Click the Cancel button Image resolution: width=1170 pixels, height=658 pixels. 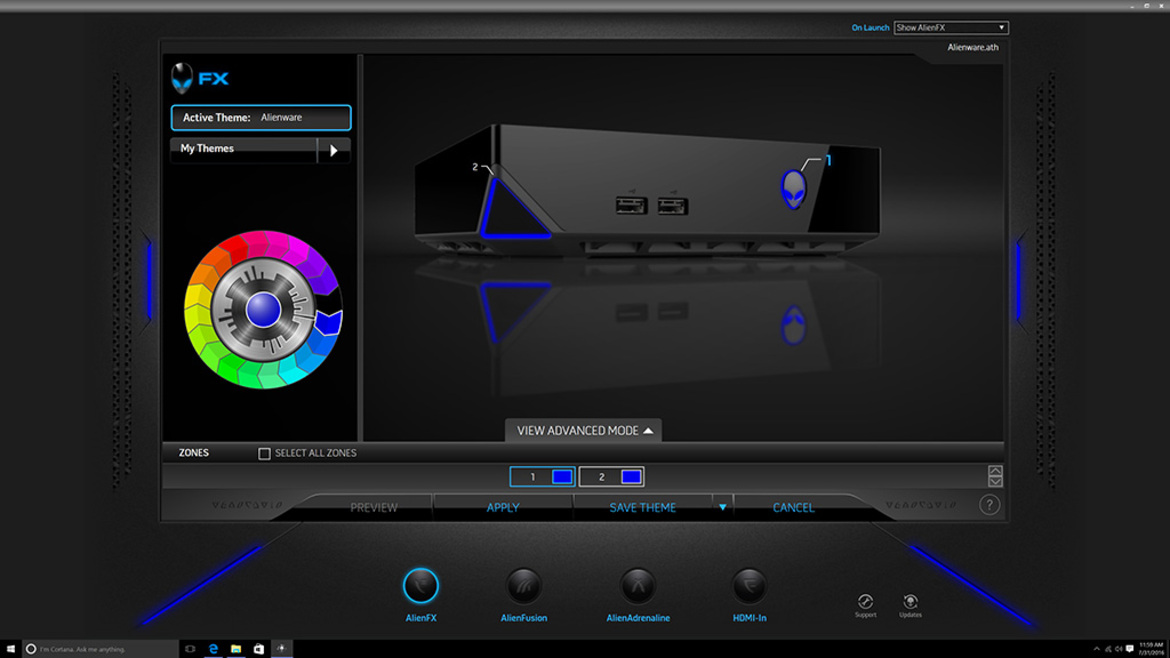793,507
